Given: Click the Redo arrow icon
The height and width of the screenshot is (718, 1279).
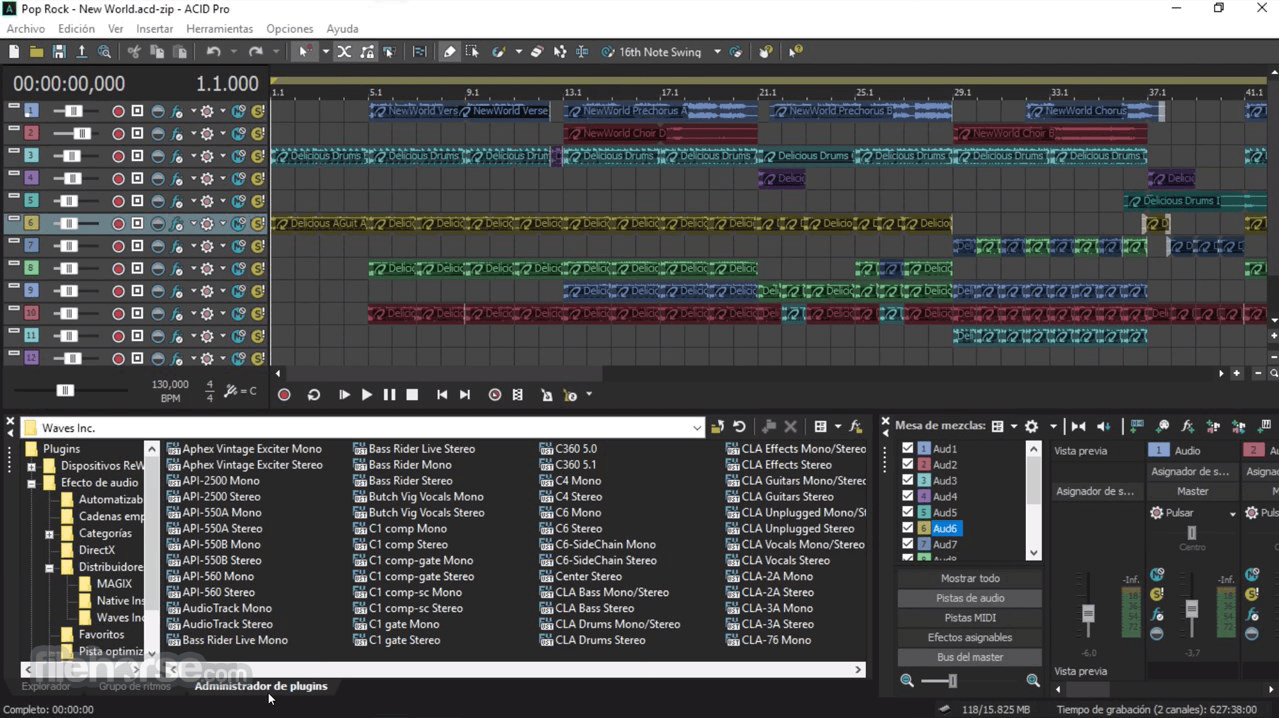Looking at the screenshot, I should (256, 52).
